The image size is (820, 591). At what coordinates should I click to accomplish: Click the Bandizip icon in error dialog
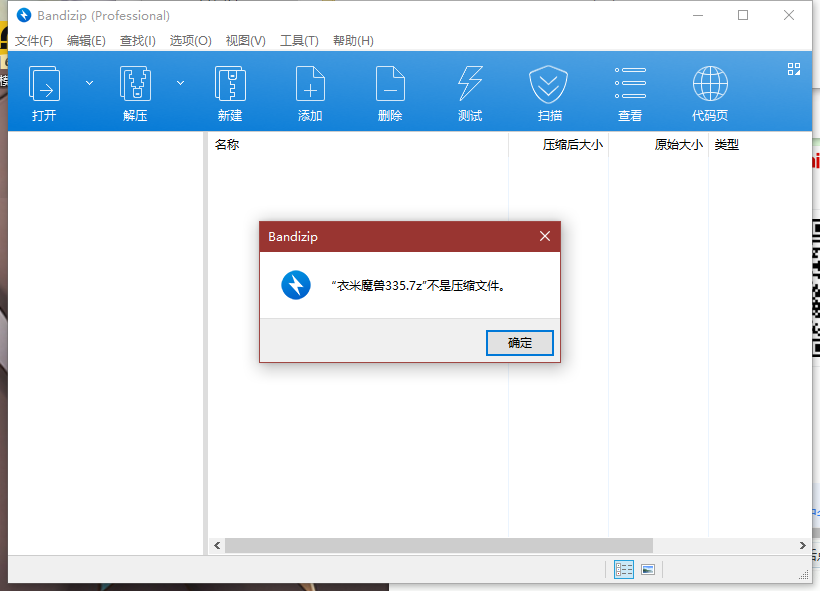(x=296, y=285)
